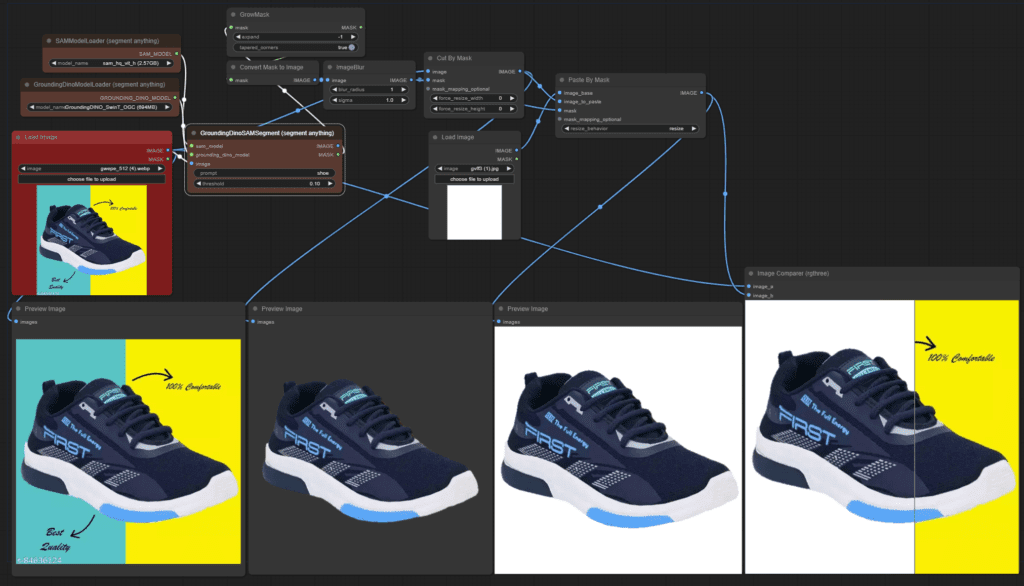Select the GroundingDinoSAMSegment title bar

tap(264, 133)
